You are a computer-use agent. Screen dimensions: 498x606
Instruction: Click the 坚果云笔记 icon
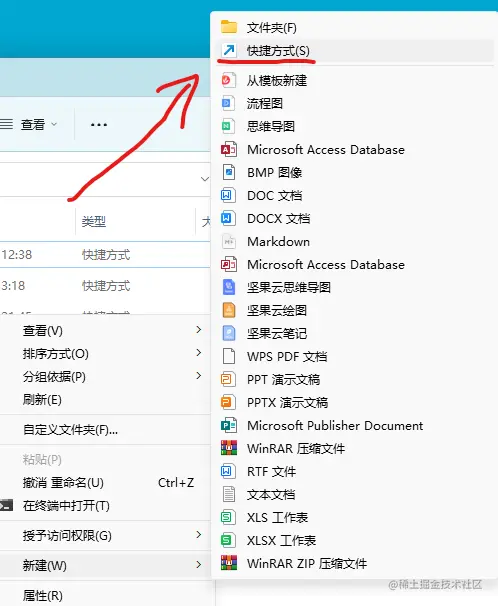(229, 333)
